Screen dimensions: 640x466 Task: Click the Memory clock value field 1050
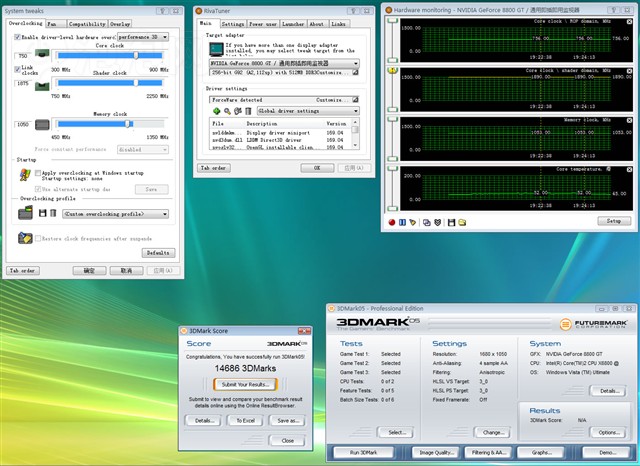(x=23, y=124)
